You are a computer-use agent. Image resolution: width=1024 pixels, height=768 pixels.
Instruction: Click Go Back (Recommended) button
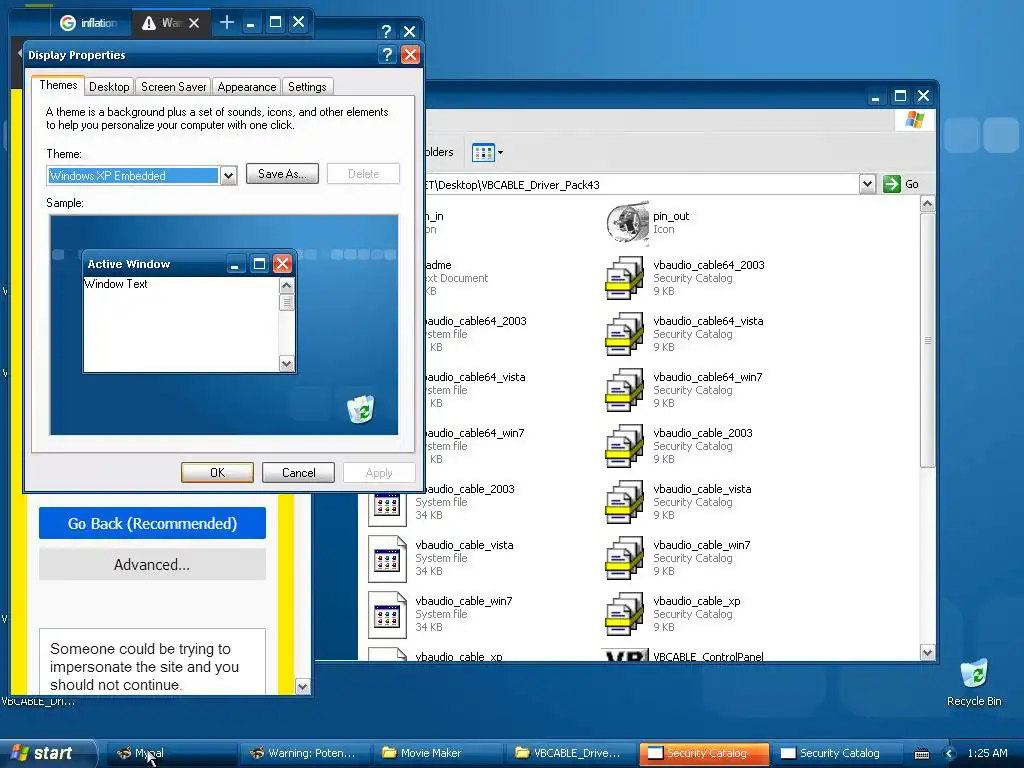(152, 523)
